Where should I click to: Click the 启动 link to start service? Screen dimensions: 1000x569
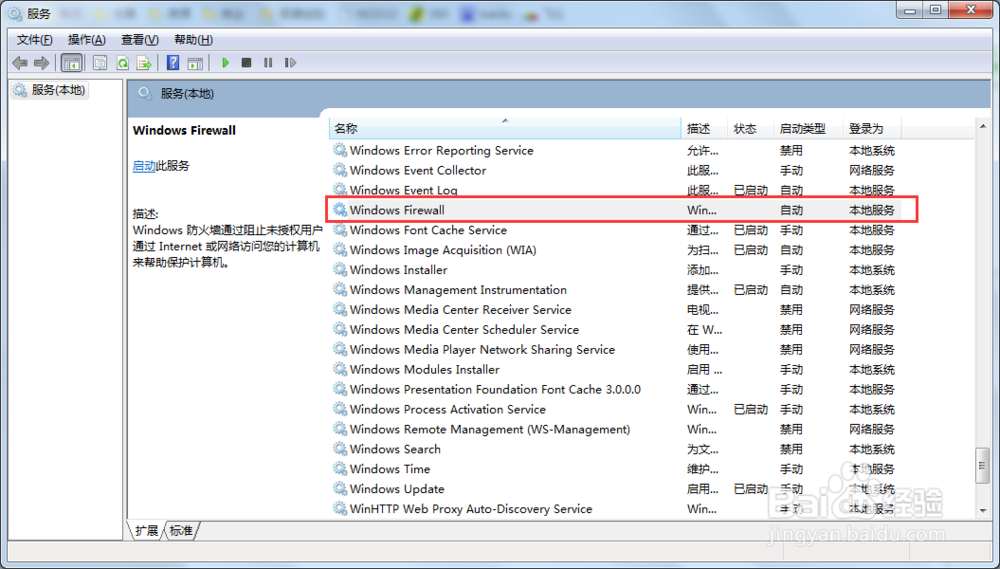point(144,166)
